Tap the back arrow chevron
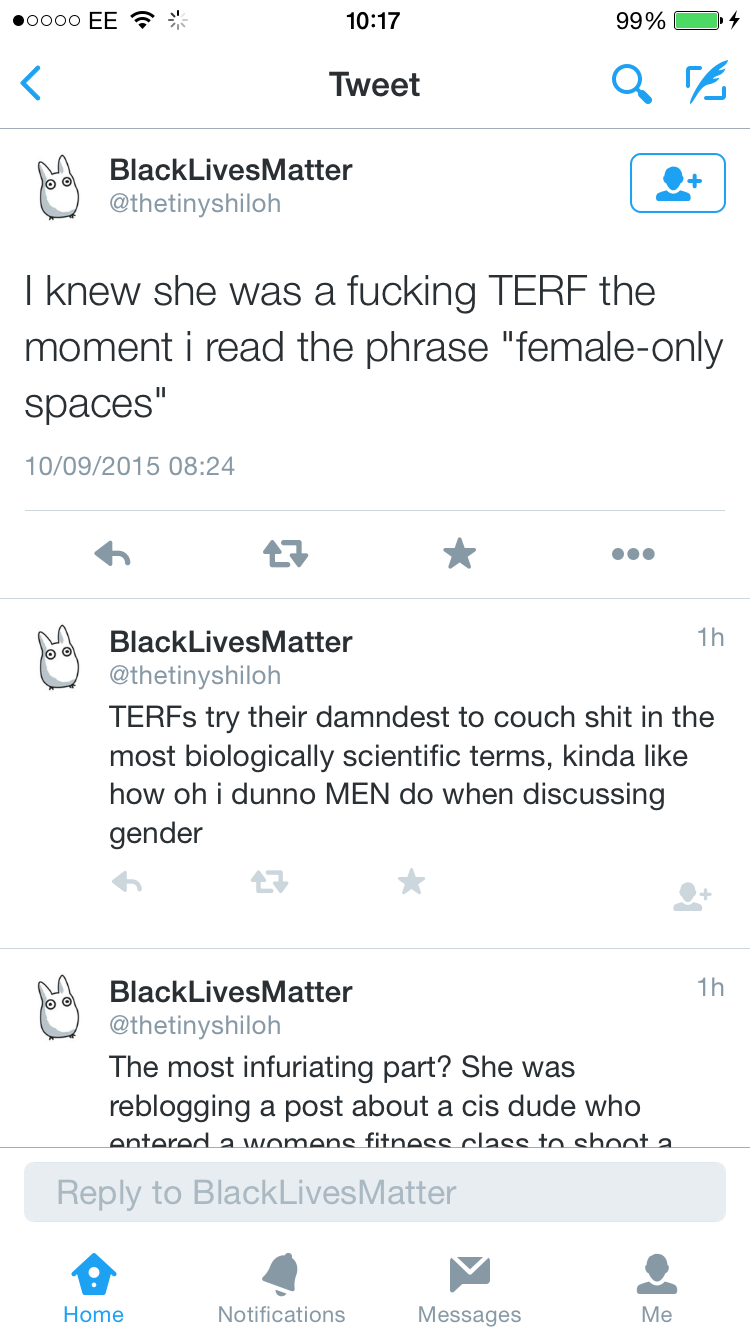This screenshot has height=1334, width=750. point(32,84)
